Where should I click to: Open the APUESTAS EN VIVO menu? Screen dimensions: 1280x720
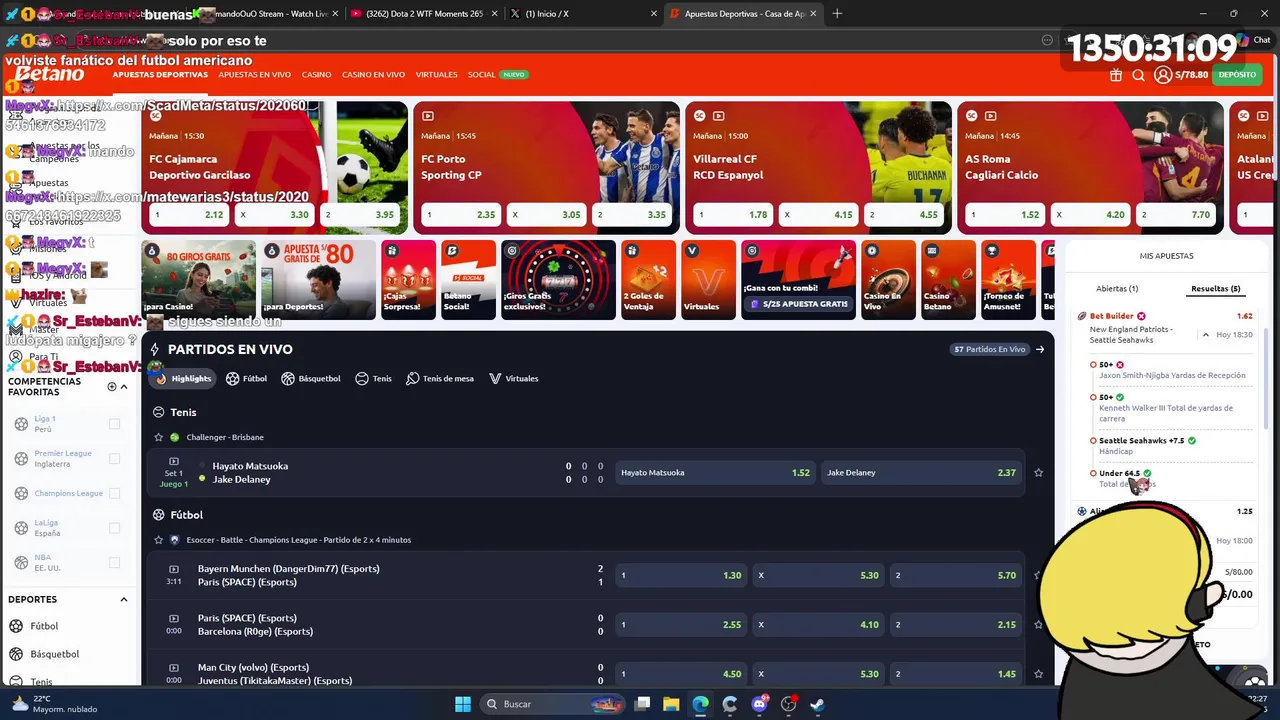click(x=254, y=75)
